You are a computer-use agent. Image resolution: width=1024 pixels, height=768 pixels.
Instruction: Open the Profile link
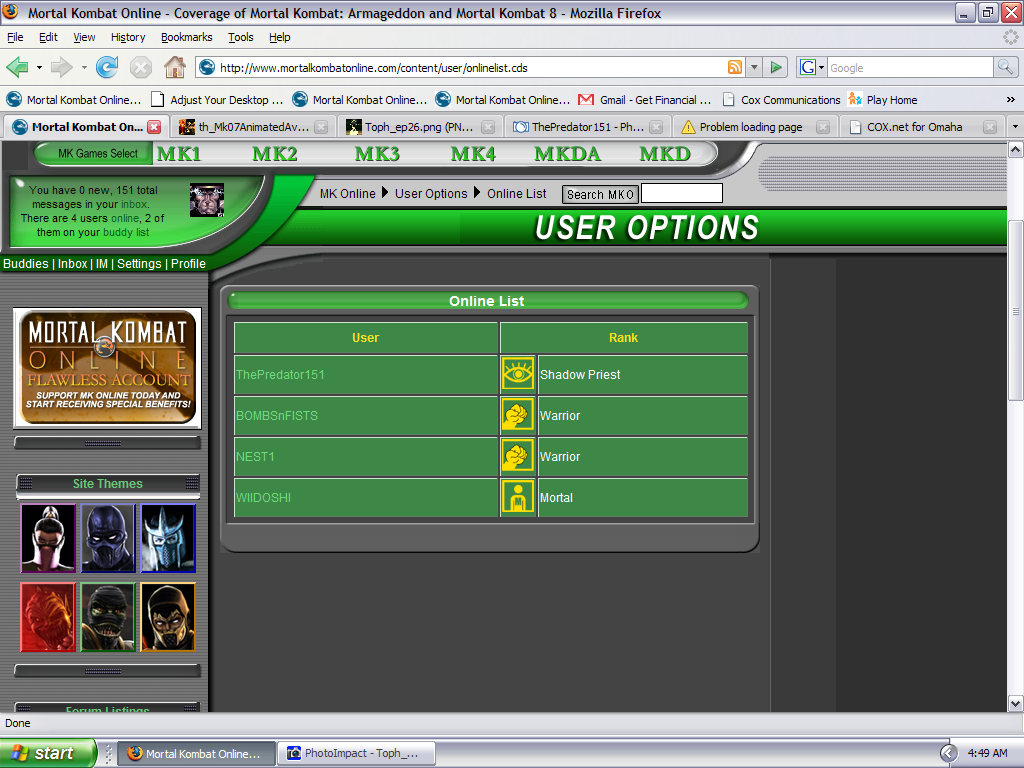(188, 264)
